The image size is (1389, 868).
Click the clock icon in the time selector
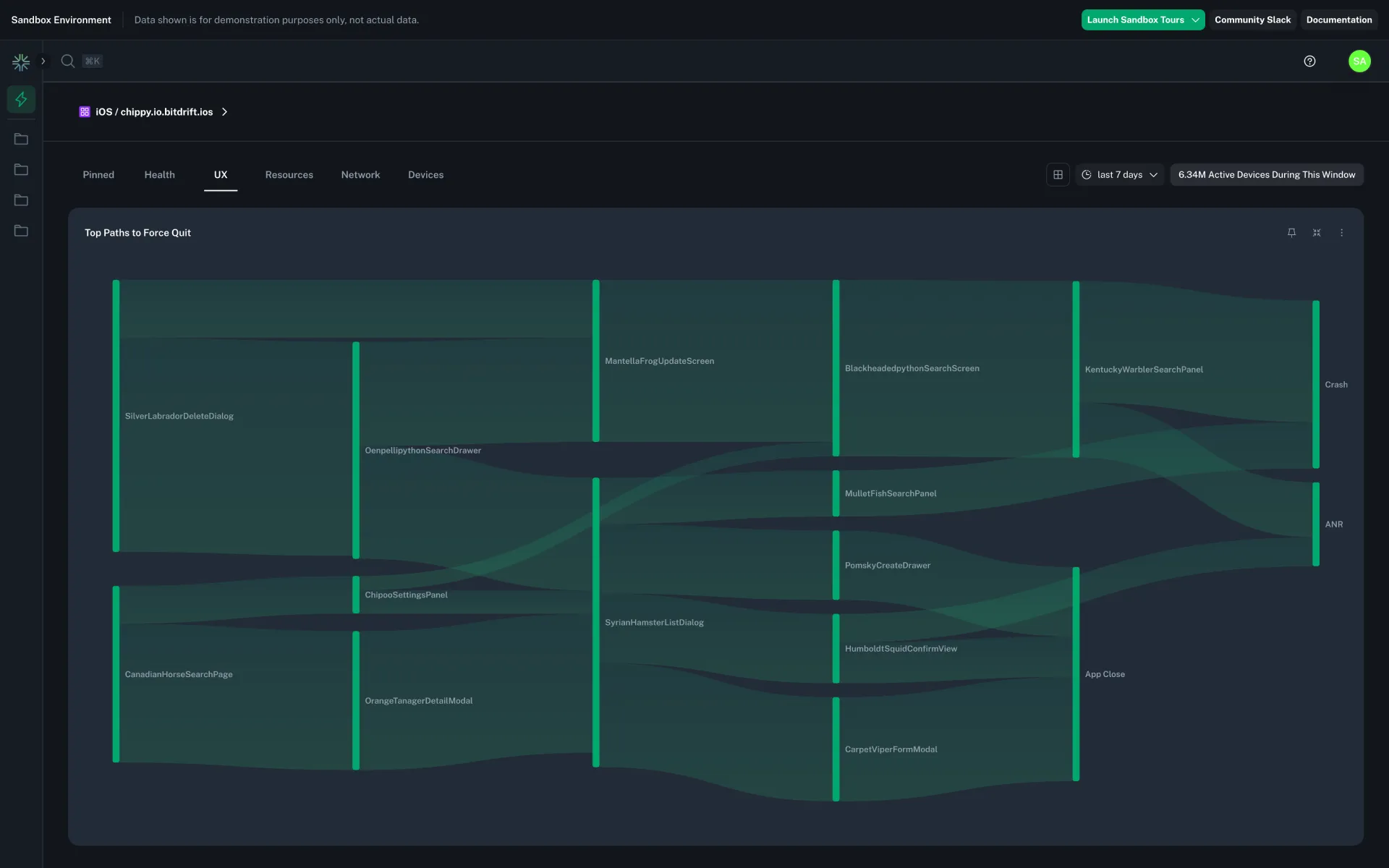[x=1087, y=174]
